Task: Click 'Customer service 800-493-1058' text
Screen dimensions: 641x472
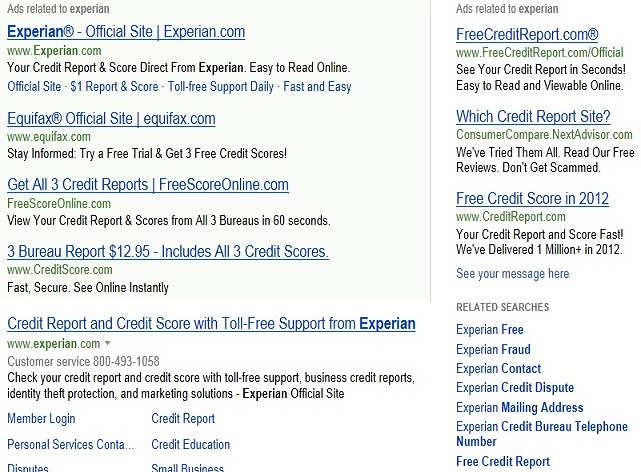Action: pyautogui.click(x=83, y=361)
